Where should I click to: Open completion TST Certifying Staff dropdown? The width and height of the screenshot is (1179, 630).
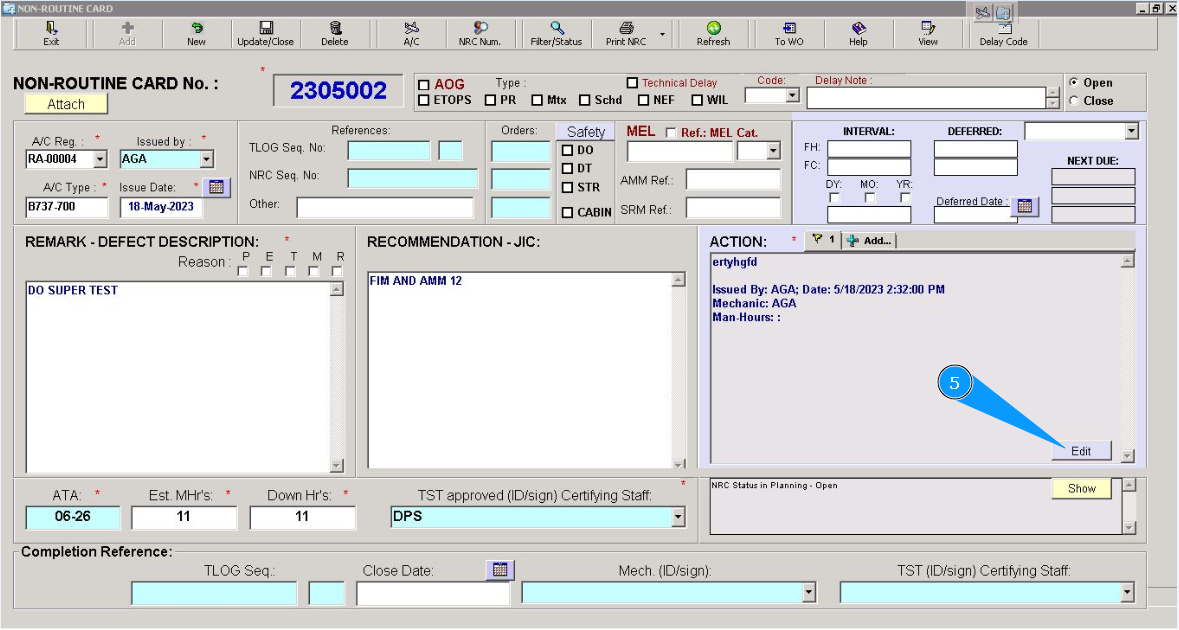pos(1127,592)
